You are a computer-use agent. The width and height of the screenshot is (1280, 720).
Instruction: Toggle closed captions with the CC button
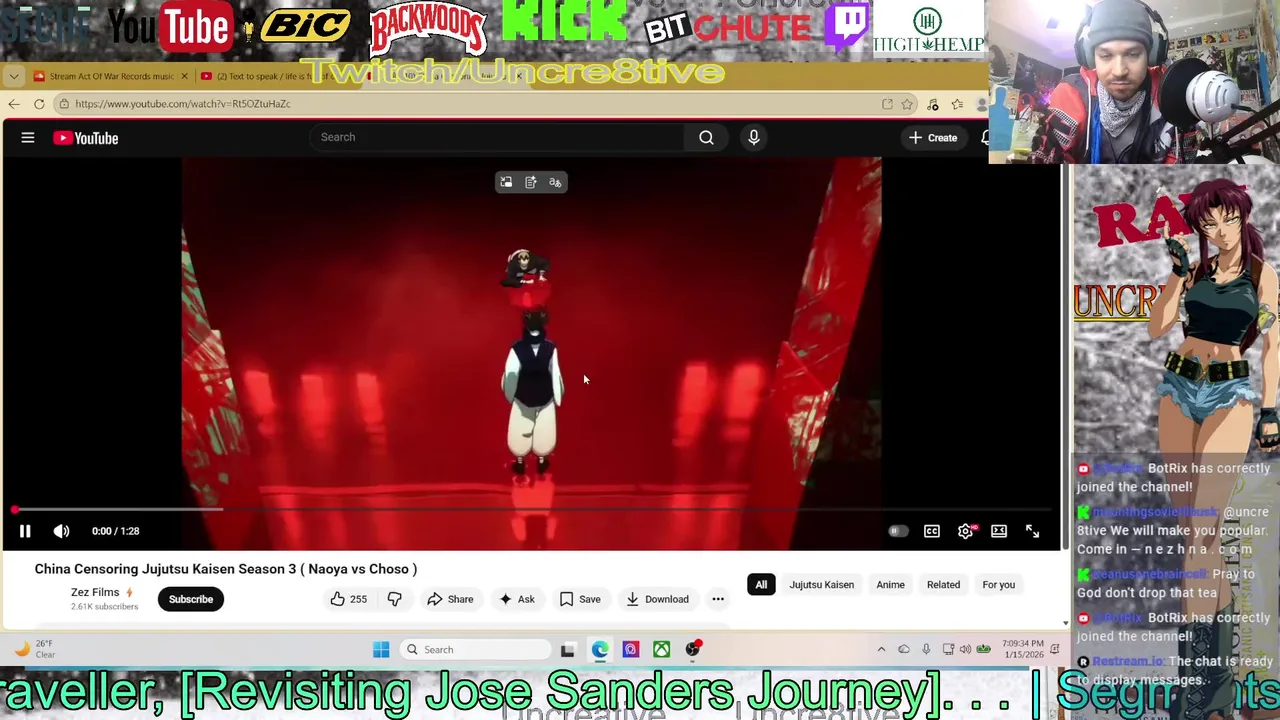(x=932, y=531)
